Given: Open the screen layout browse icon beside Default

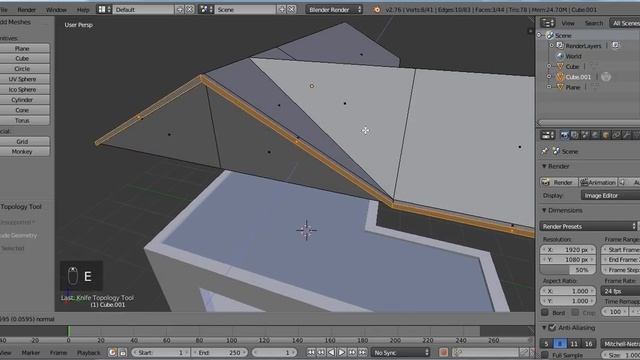Looking at the screenshot, I should pos(104,9).
